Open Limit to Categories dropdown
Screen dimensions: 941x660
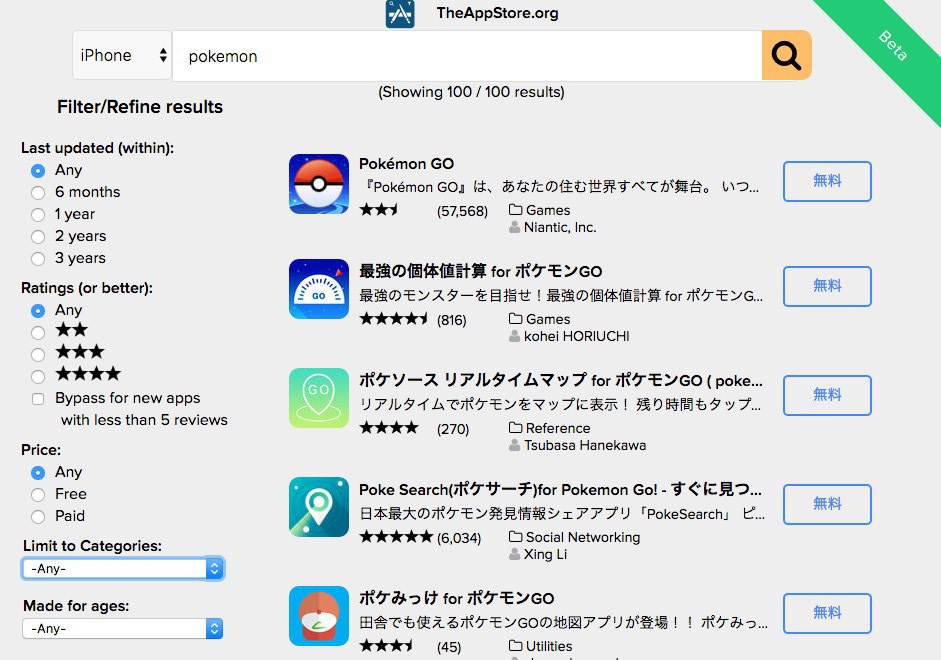click(122, 568)
